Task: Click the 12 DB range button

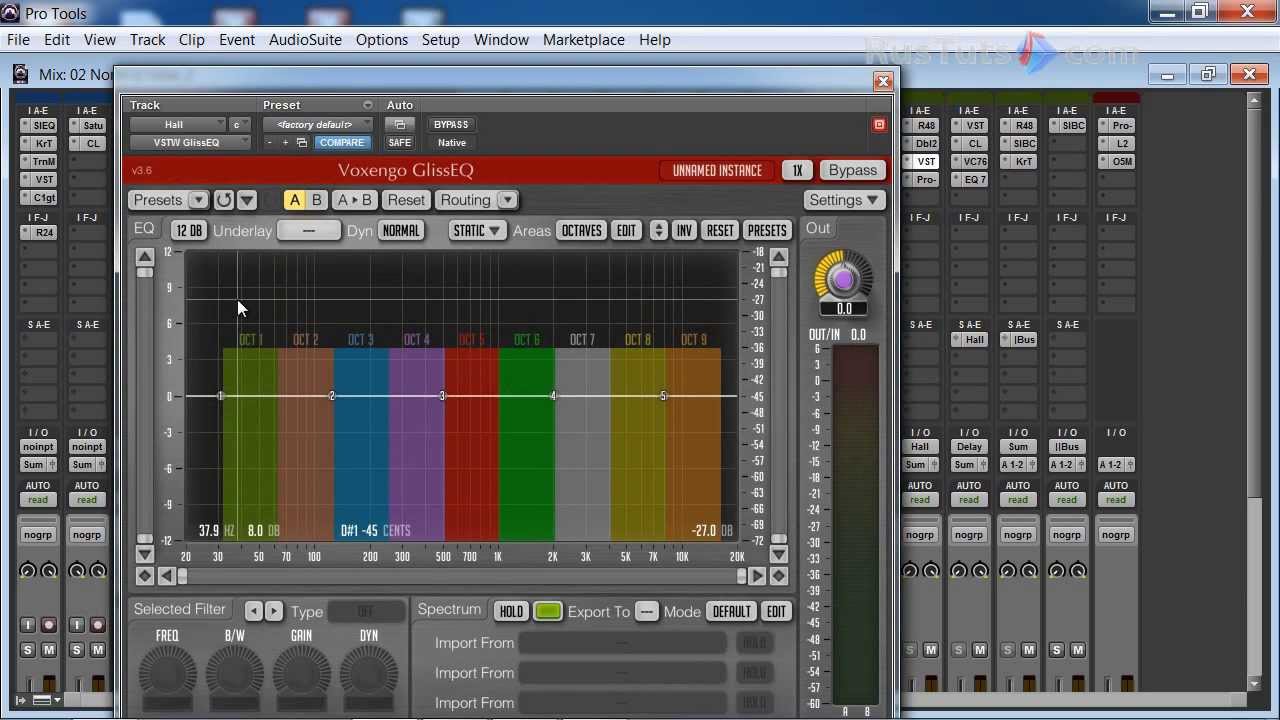Action: coord(188,230)
